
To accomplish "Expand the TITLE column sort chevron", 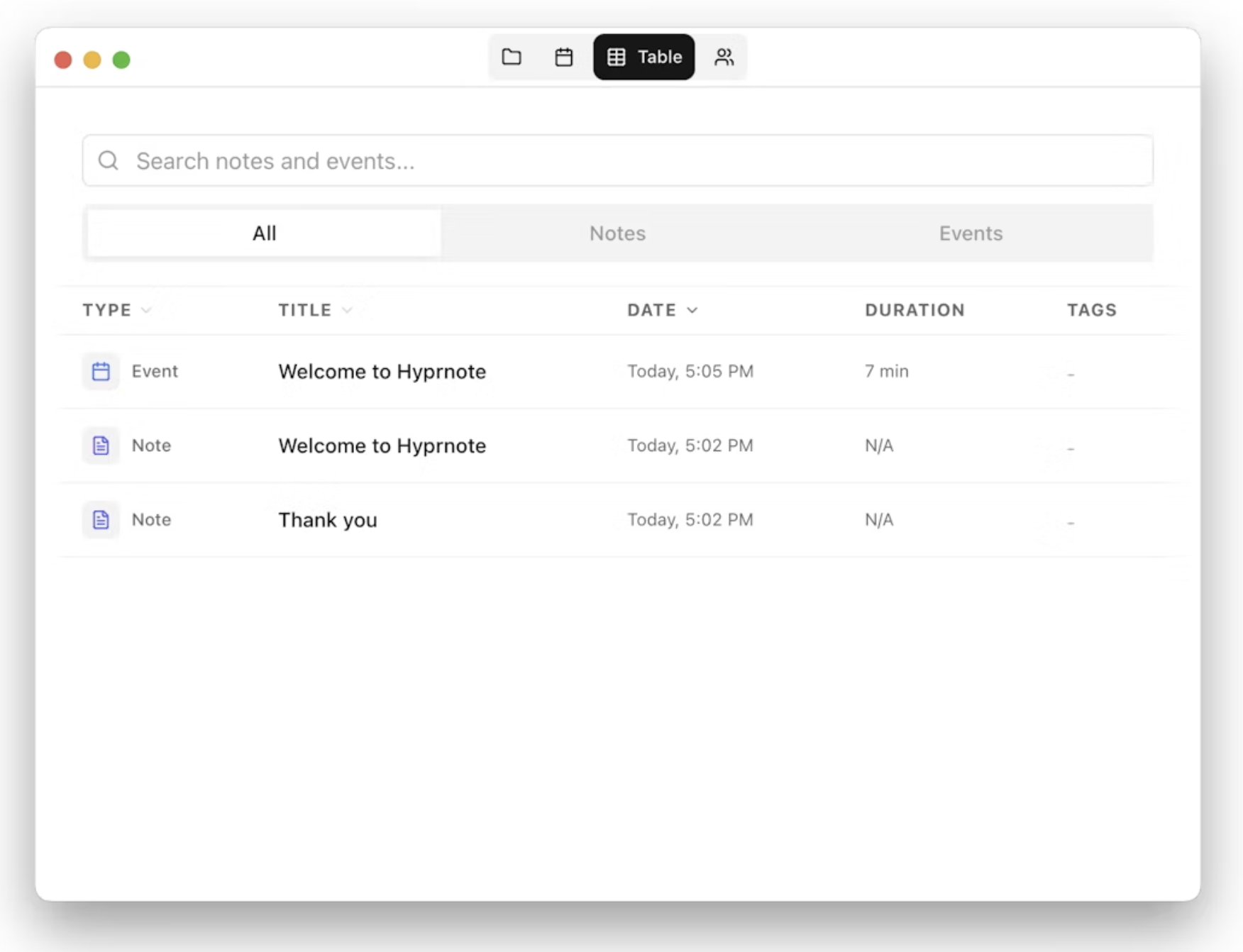I will point(347,310).
